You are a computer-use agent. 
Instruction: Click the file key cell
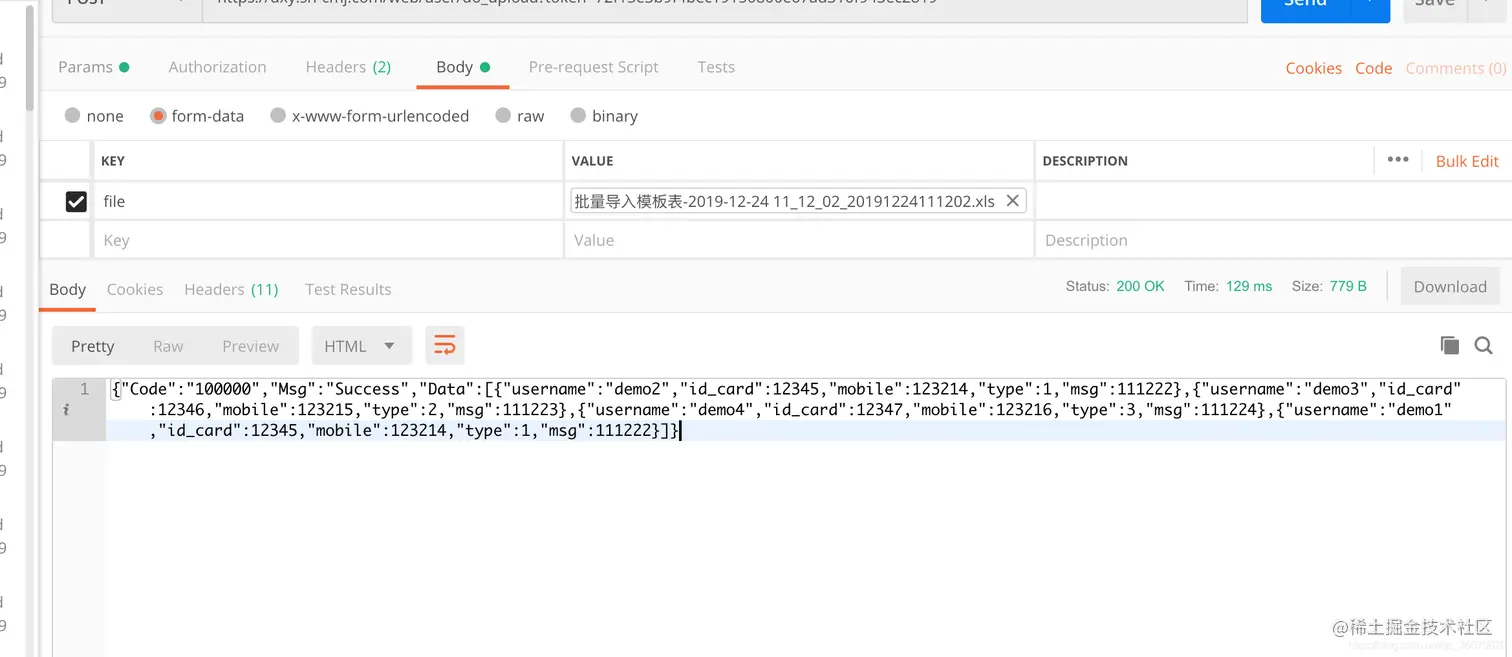329,201
